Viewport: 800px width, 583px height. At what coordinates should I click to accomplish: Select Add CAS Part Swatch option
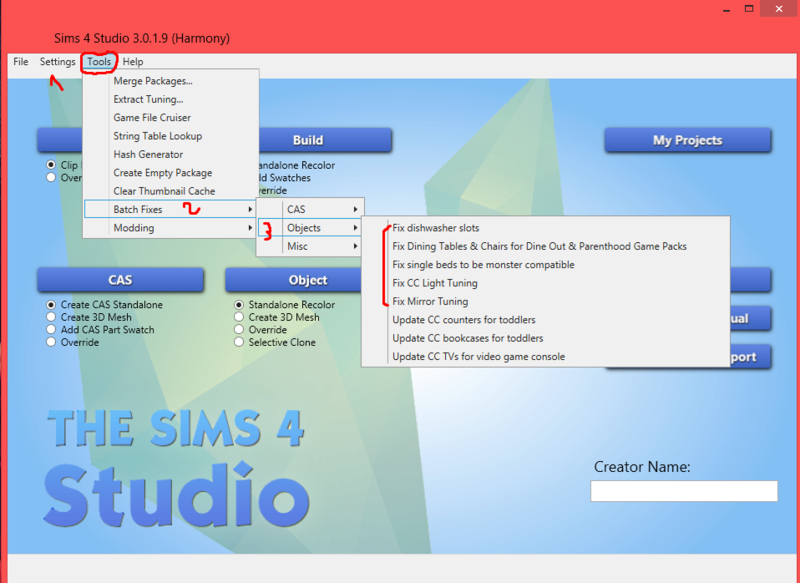pos(51,329)
